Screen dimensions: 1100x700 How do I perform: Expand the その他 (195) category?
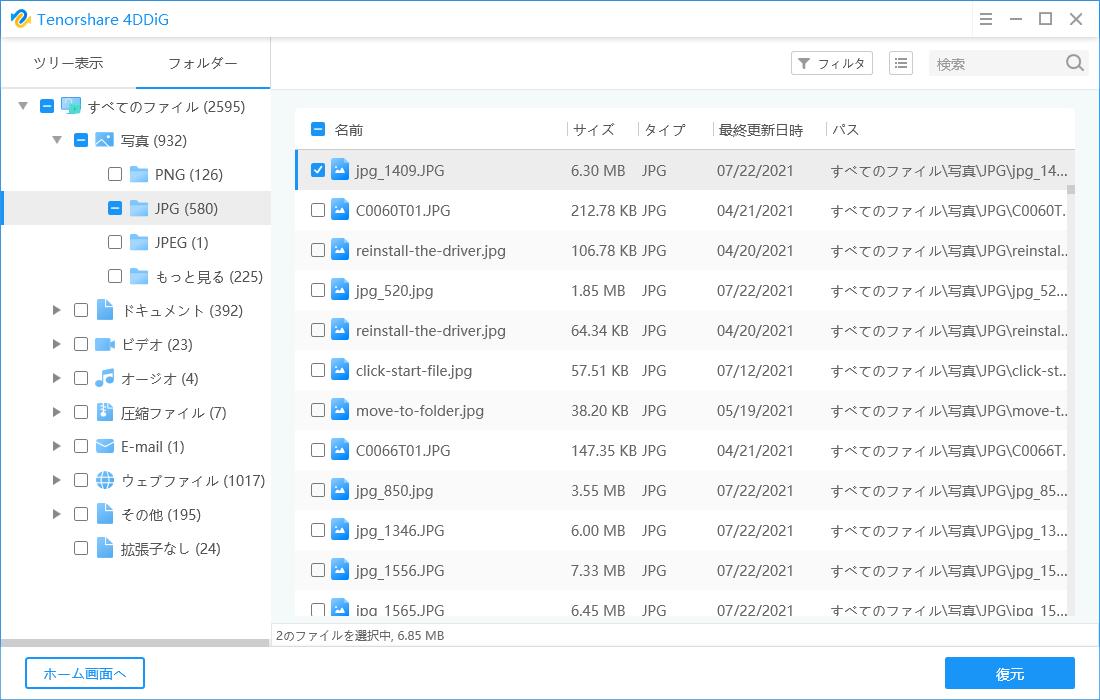tap(57, 515)
